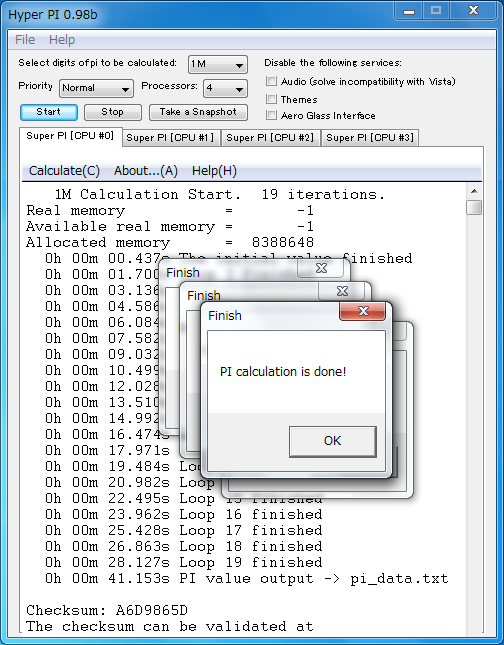The height and width of the screenshot is (645, 504).
Task: Click 'The checksum can be validated at' line
Action: click(170, 626)
